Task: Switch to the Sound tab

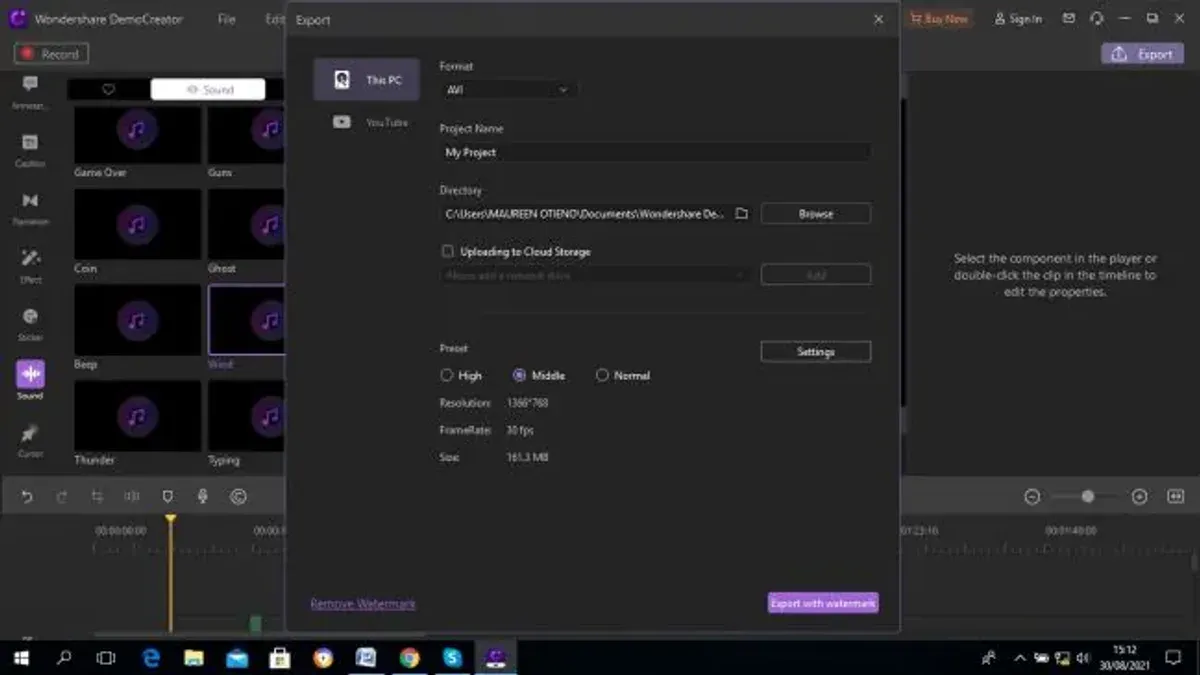Action: 208,89
